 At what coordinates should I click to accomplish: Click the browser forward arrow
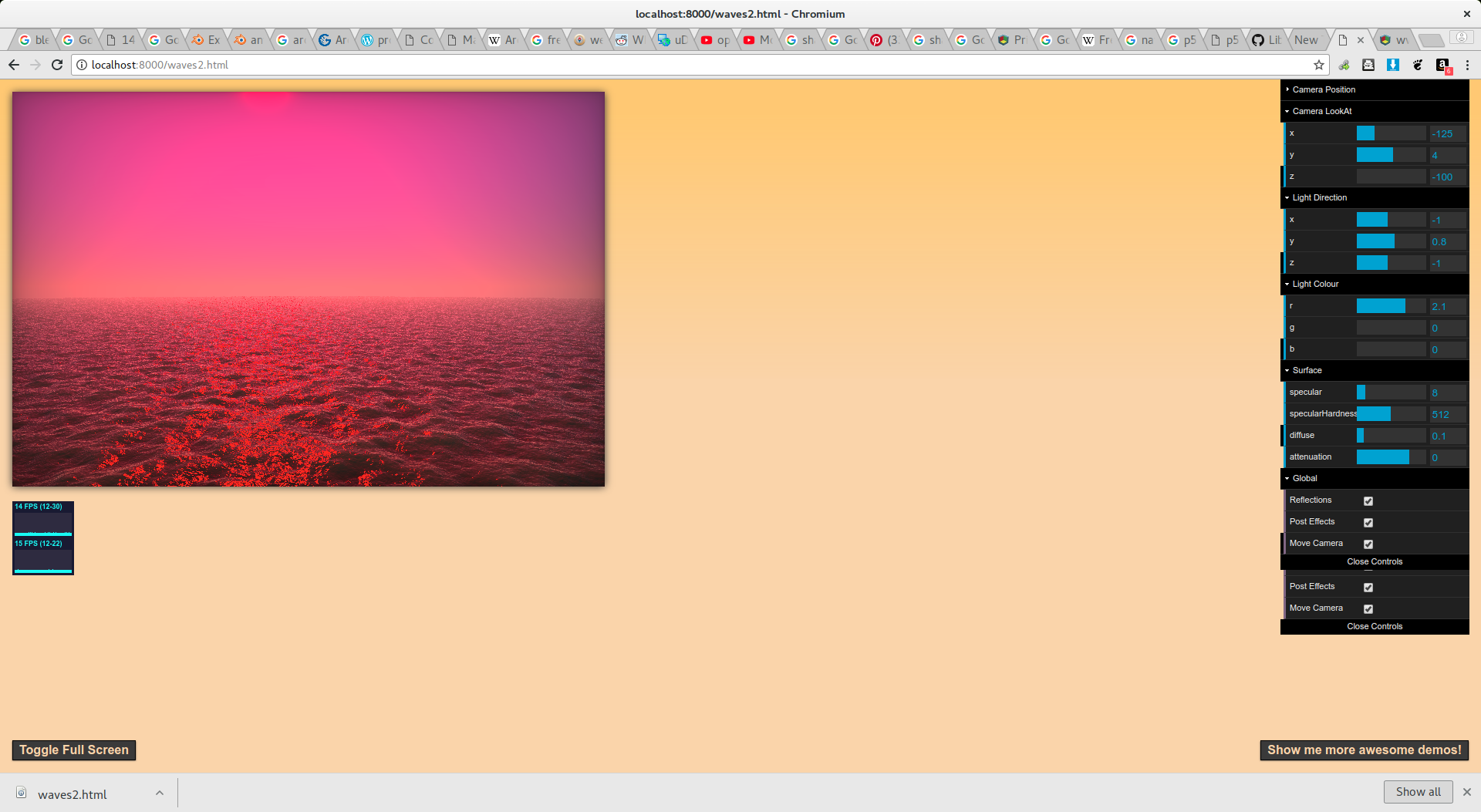35,65
